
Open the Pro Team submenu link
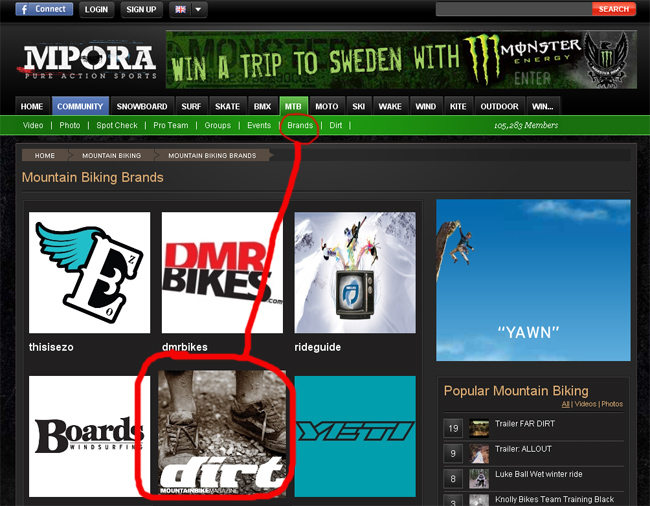tap(170, 126)
